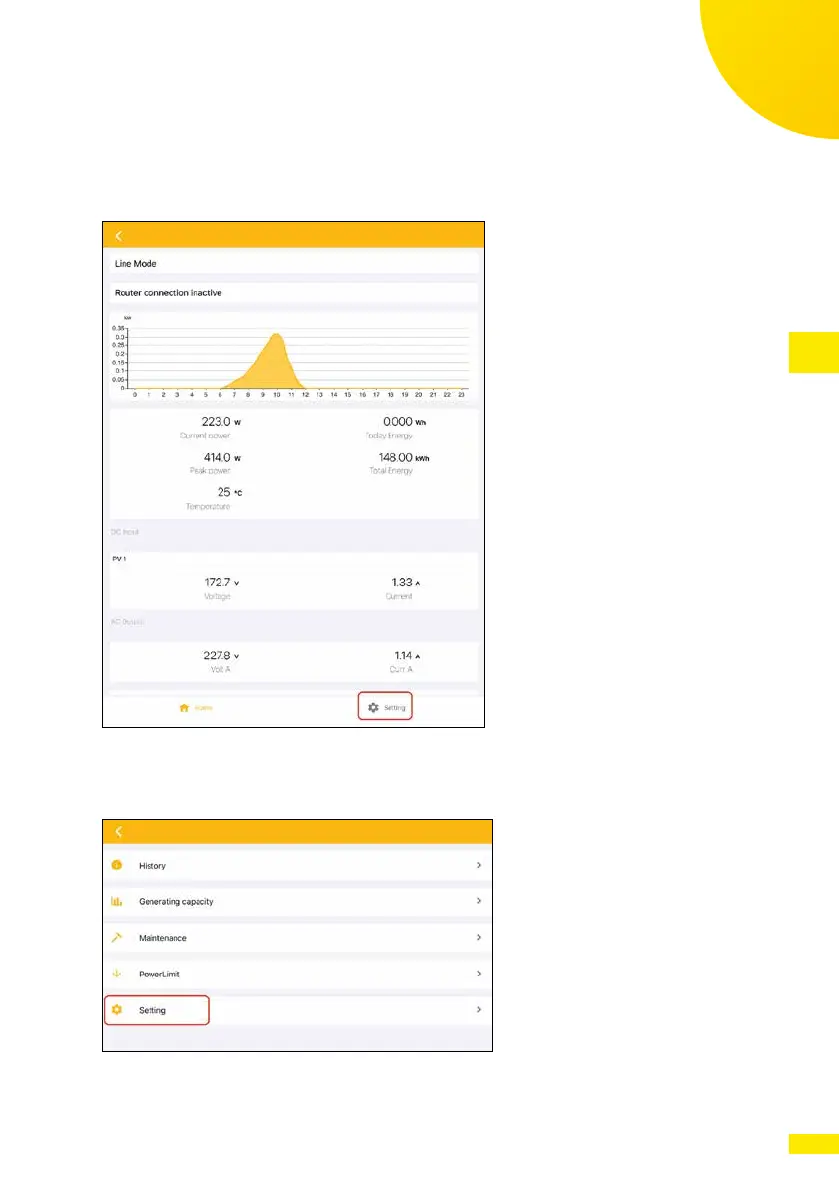The image size is (839, 1191).
Task: Click the Generating capacity bar chart icon
Action: (117, 901)
